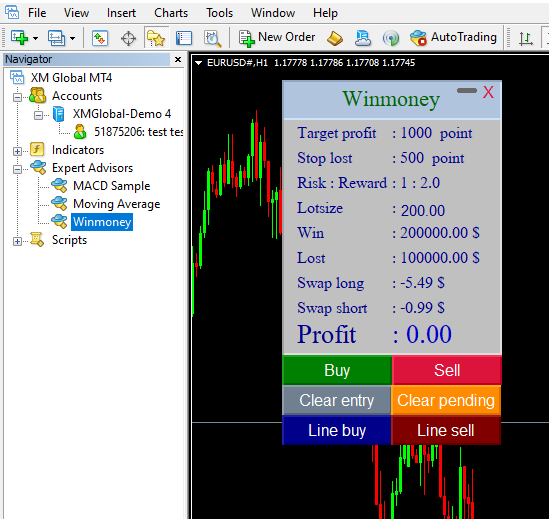
Task: Click the Clear entry button
Action: (x=336, y=400)
